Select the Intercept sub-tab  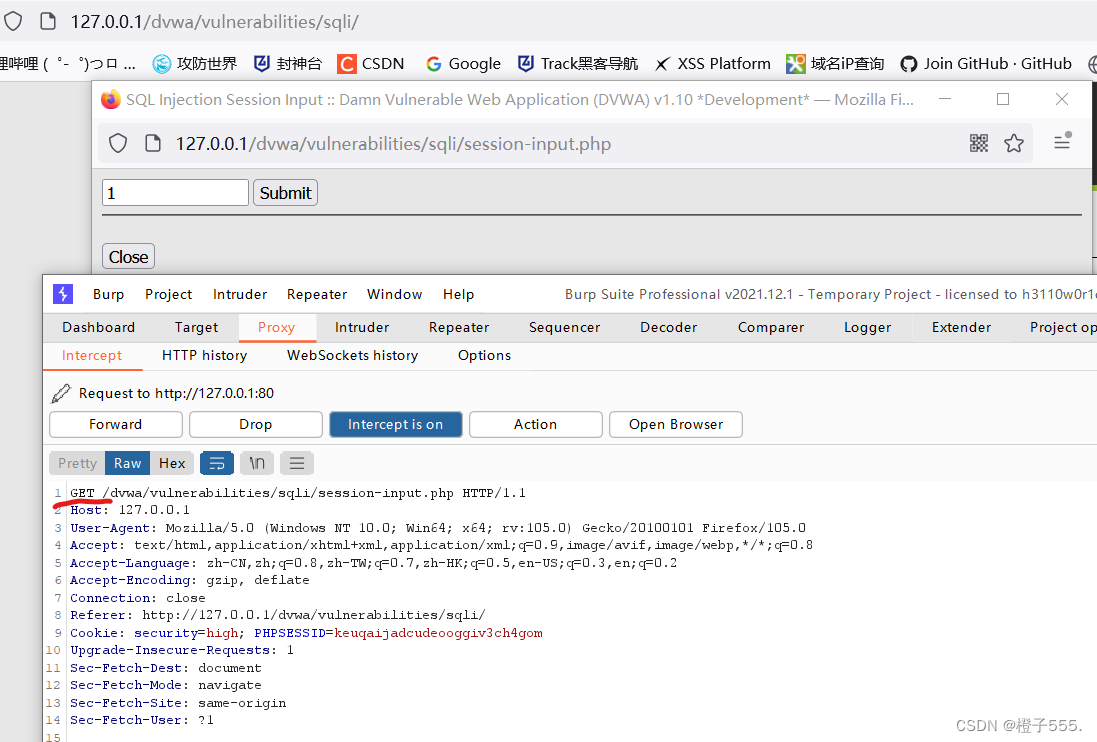[x=92, y=355]
